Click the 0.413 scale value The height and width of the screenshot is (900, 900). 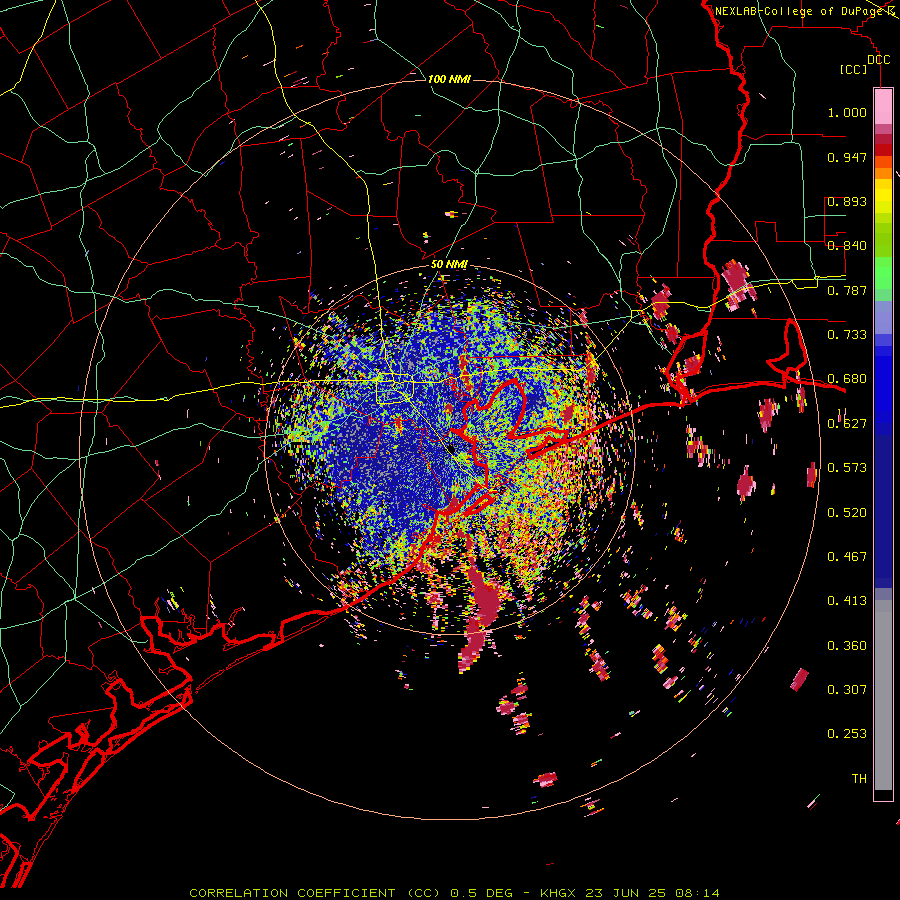847,601
